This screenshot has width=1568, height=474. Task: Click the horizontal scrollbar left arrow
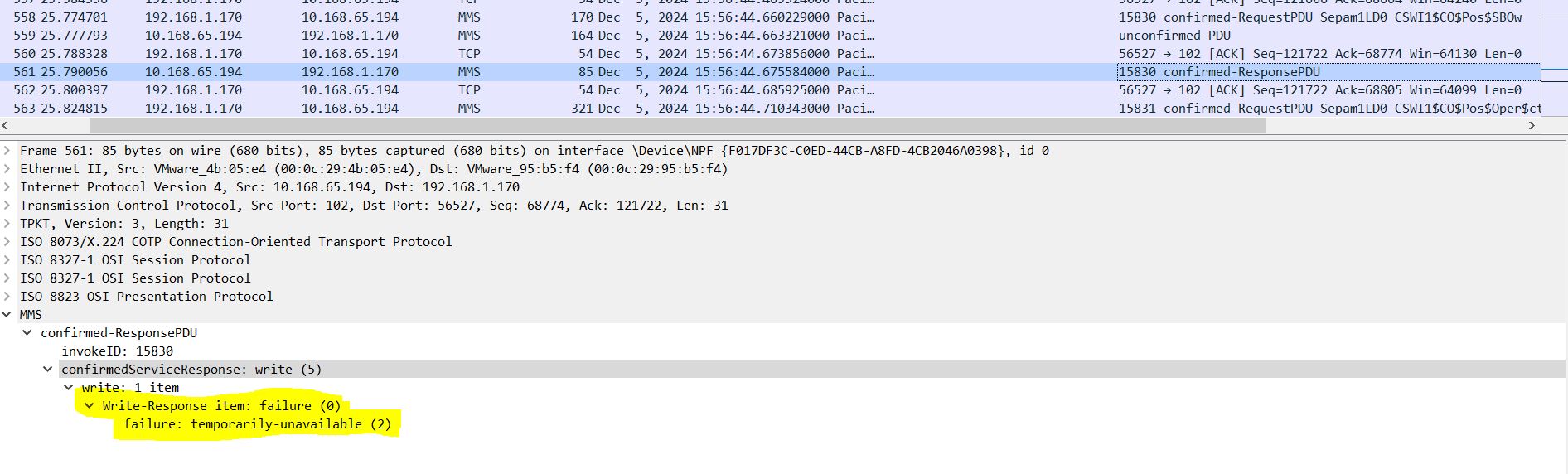pyautogui.click(x=7, y=125)
